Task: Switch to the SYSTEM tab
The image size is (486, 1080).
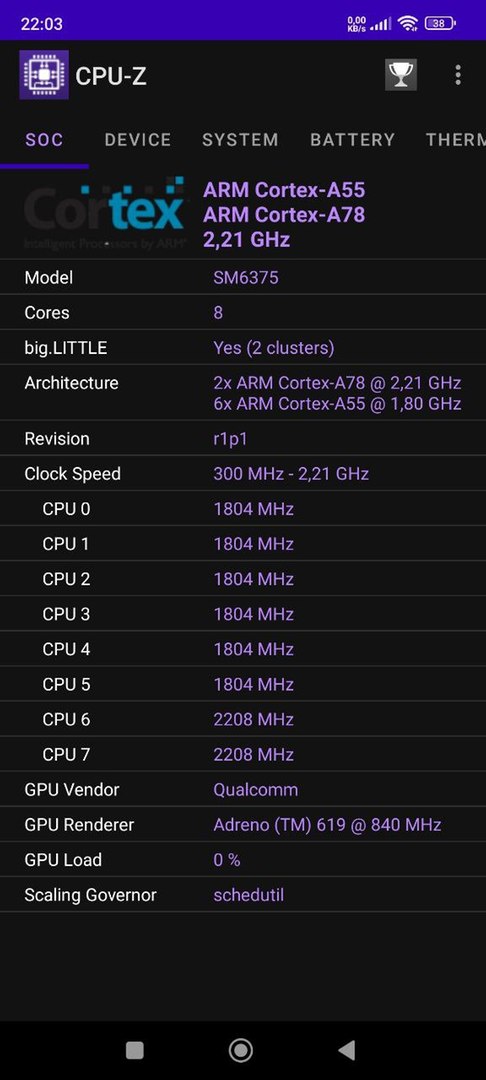Action: pos(240,140)
